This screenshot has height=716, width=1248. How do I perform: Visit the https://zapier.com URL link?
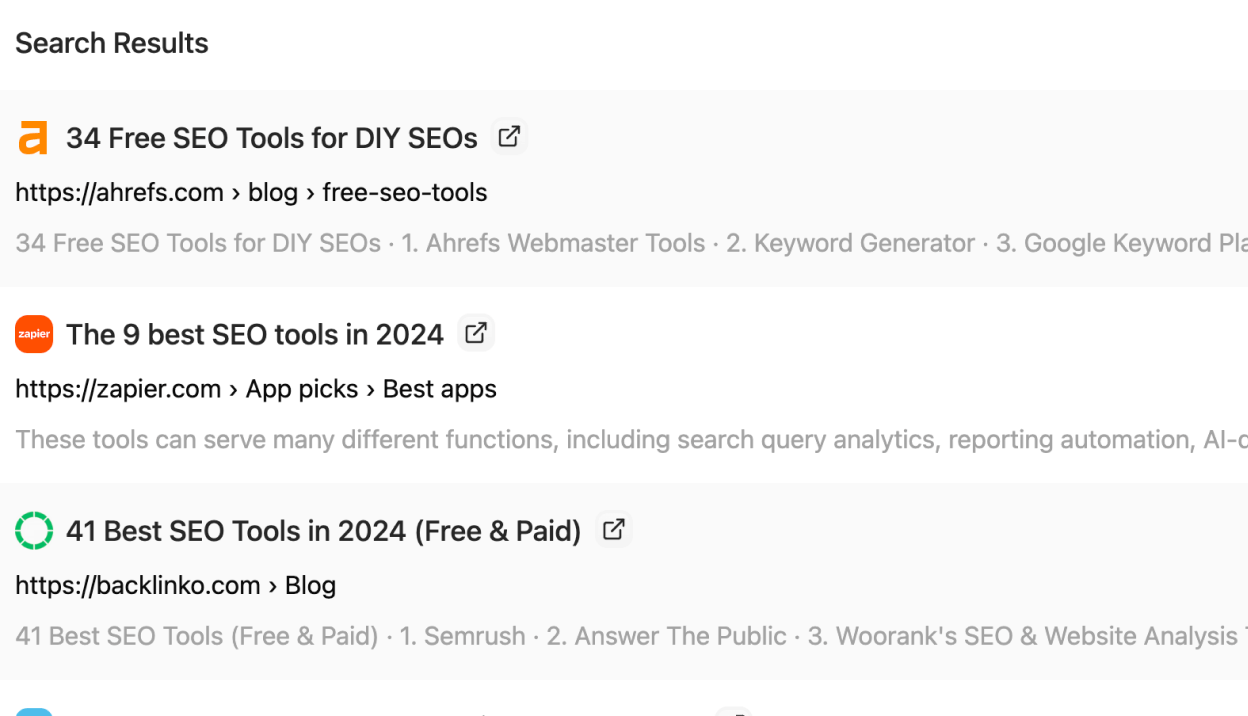pyautogui.click(x=118, y=389)
